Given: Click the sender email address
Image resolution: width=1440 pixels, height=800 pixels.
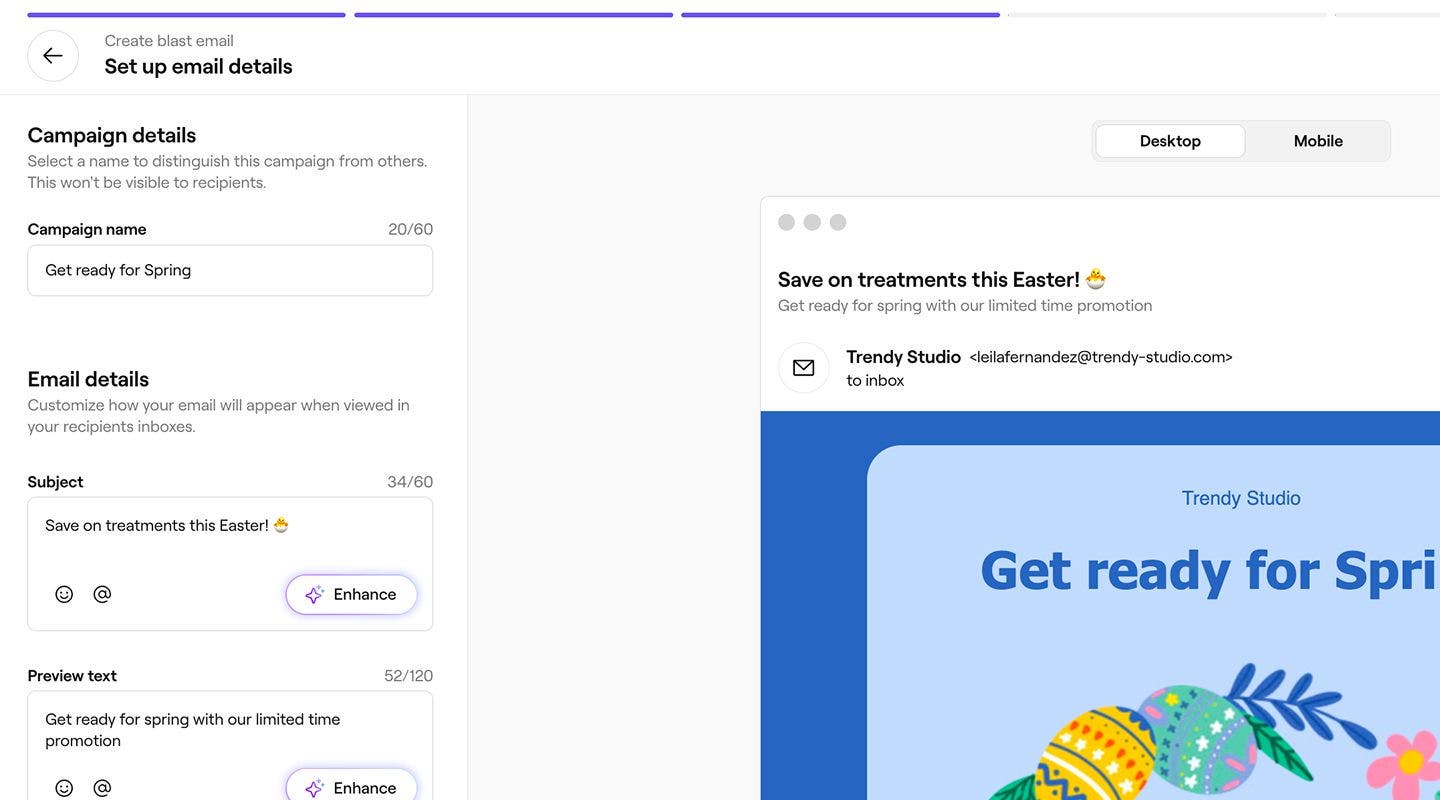Looking at the screenshot, I should point(1101,357).
